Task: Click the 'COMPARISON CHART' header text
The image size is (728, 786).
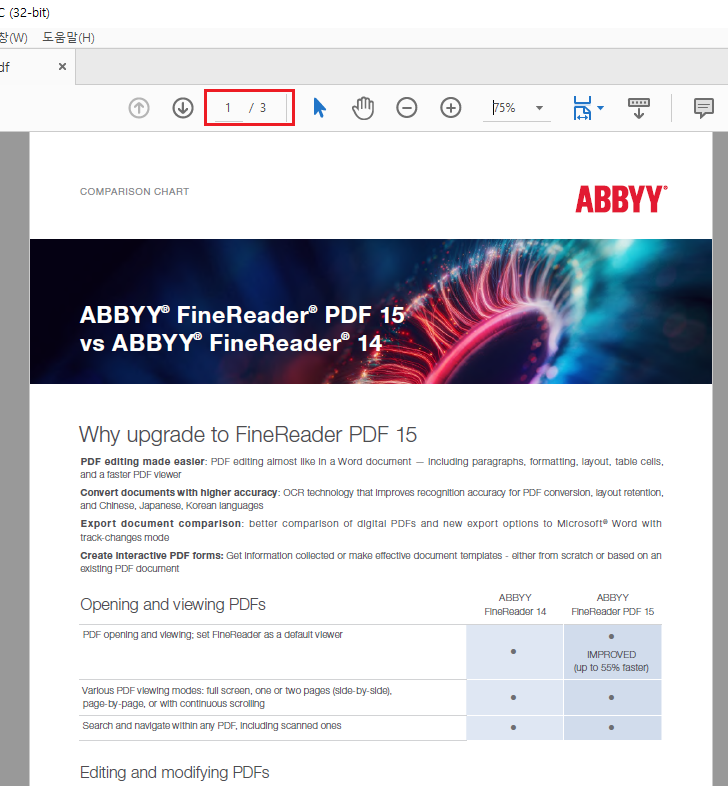Action: pos(134,191)
